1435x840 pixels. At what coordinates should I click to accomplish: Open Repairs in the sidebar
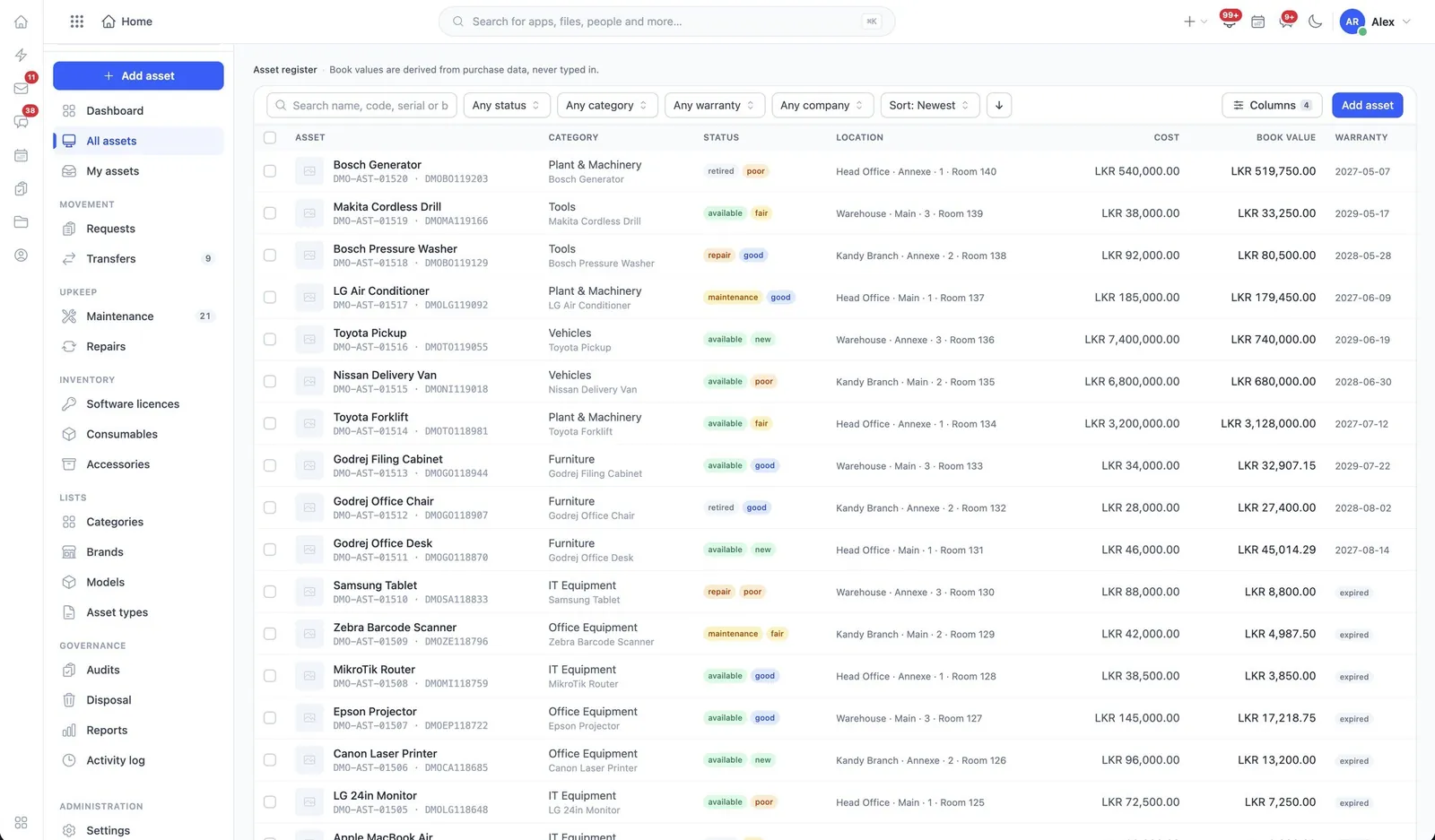pos(138,346)
